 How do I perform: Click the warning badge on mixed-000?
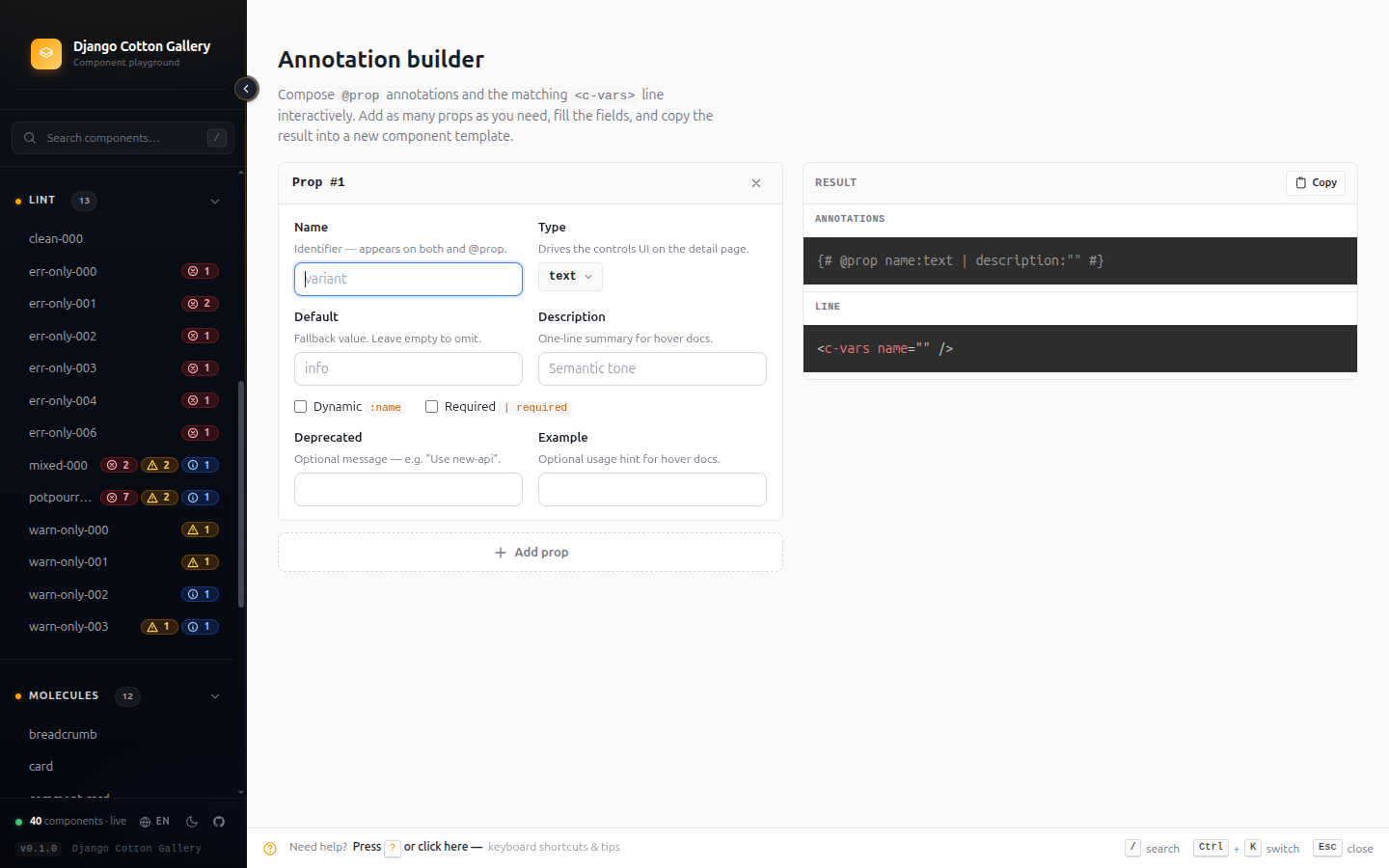click(159, 466)
